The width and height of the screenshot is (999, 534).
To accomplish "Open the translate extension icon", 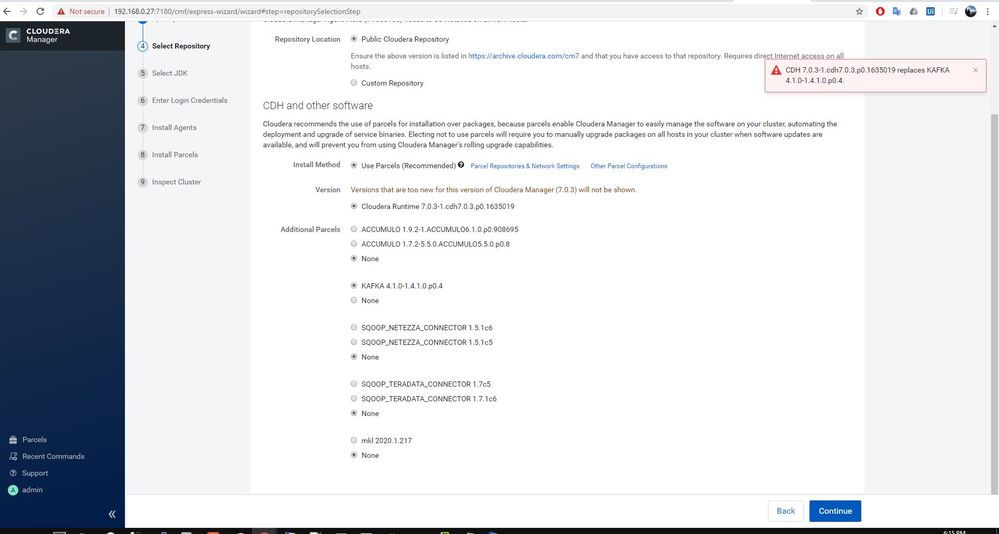I will (x=896, y=11).
